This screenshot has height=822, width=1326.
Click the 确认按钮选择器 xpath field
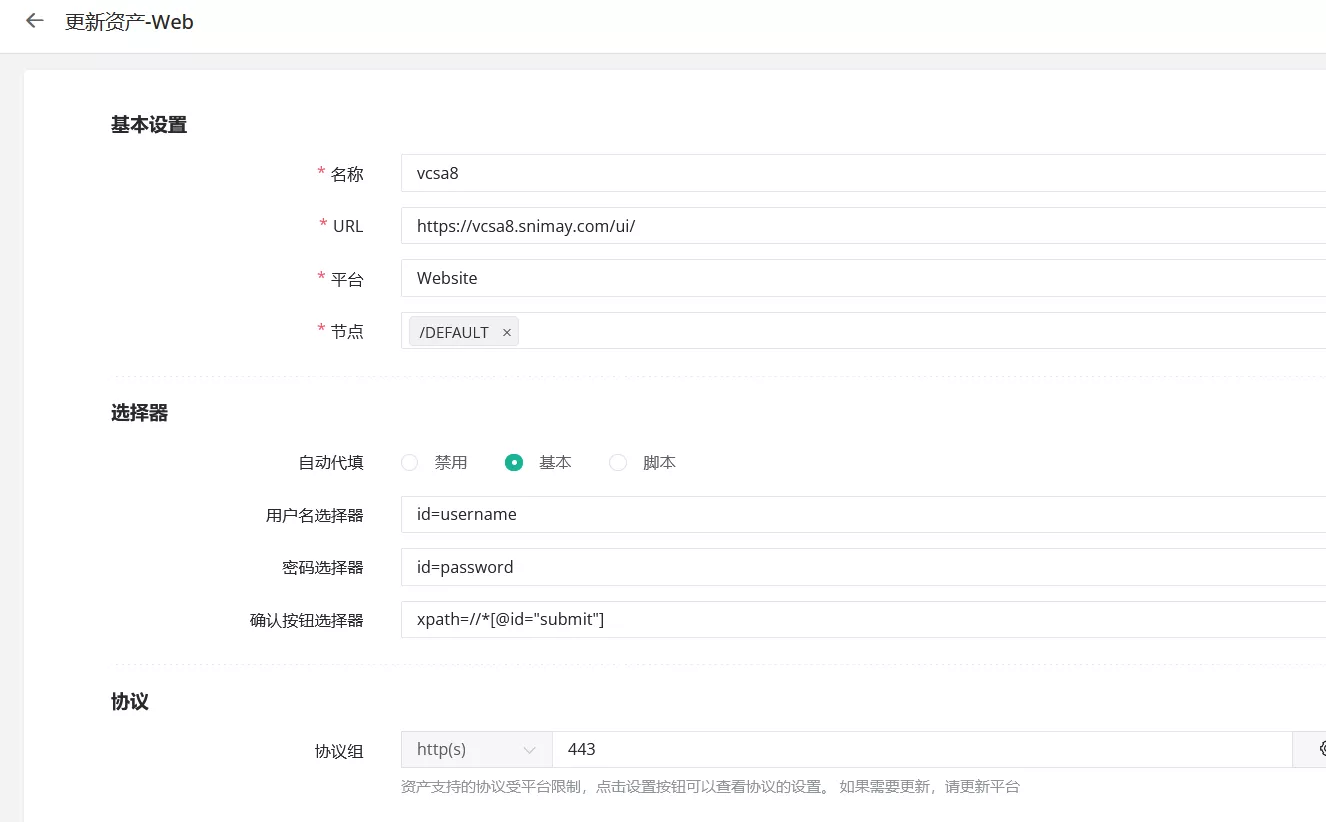[860, 619]
